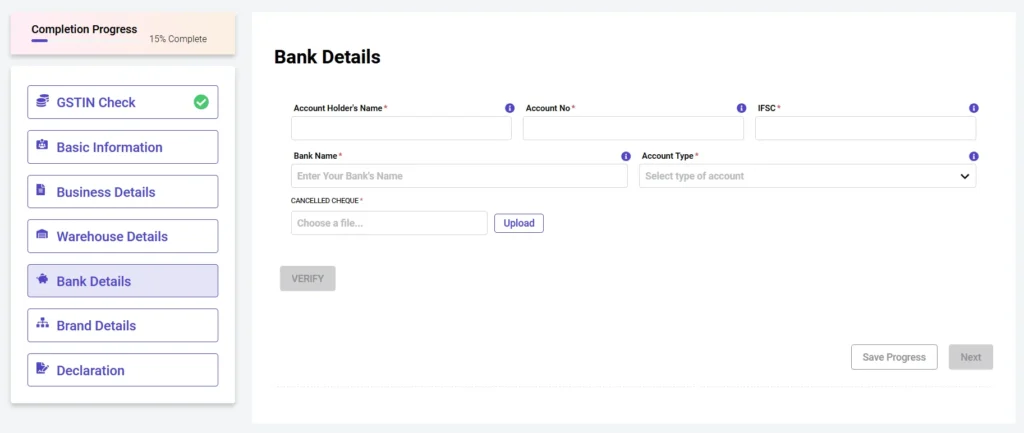This screenshot has width=1024, height=433.
Task: Open the Account Type dropdown
Action: pyautogui.click(x=807, y=176)
